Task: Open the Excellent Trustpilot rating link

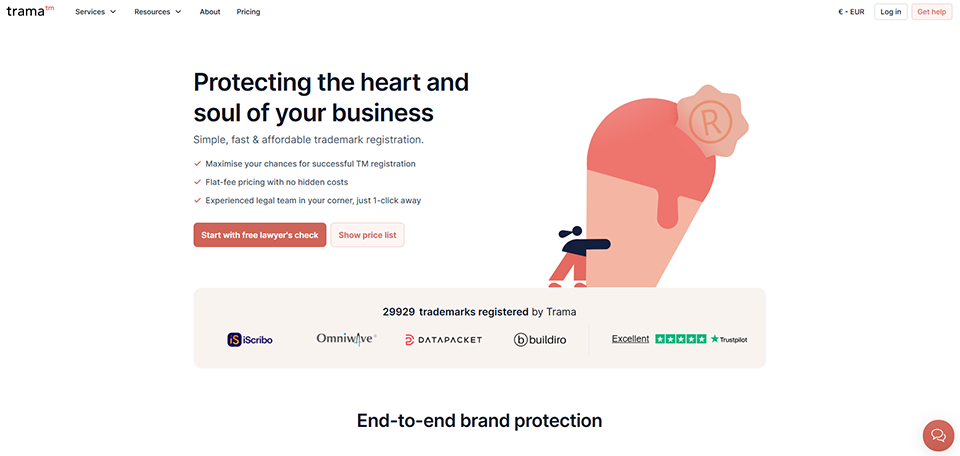Action: point(630,339)
